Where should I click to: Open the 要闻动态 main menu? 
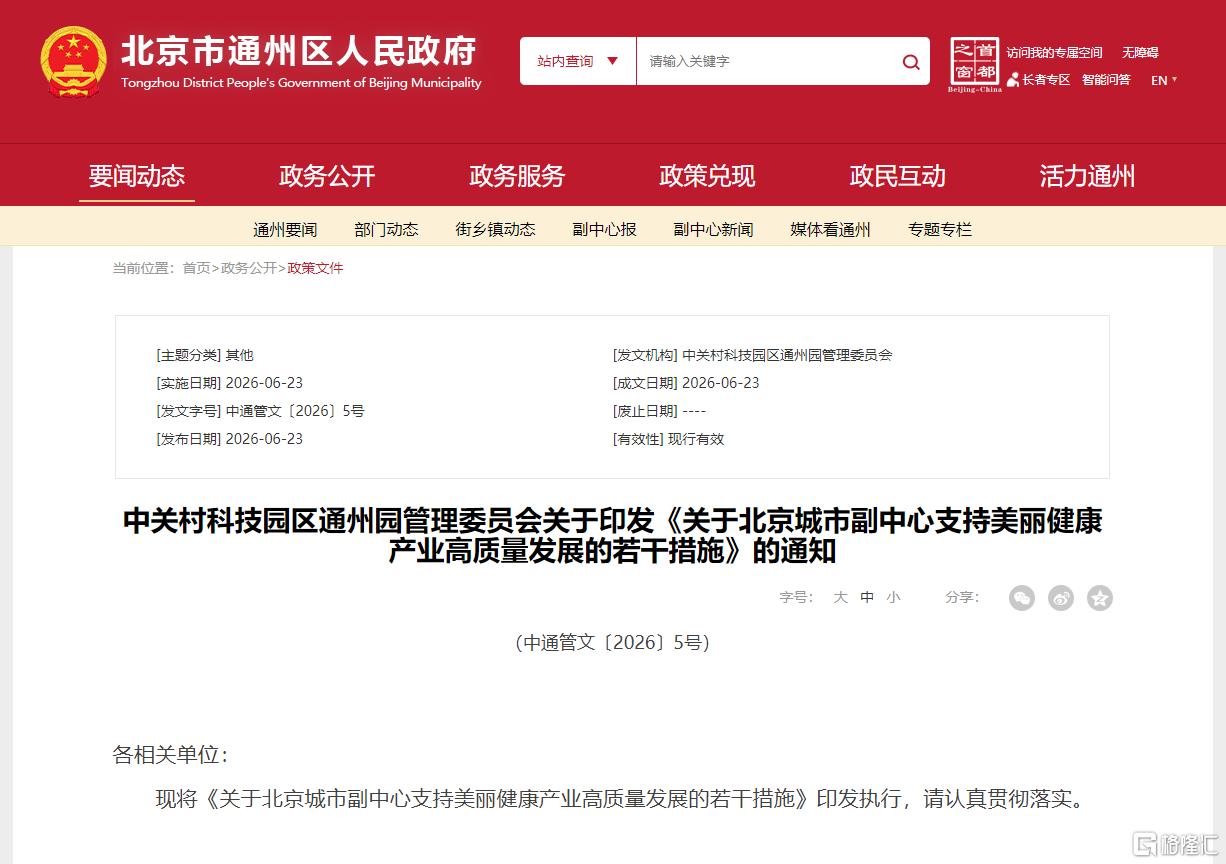(137, 176)
